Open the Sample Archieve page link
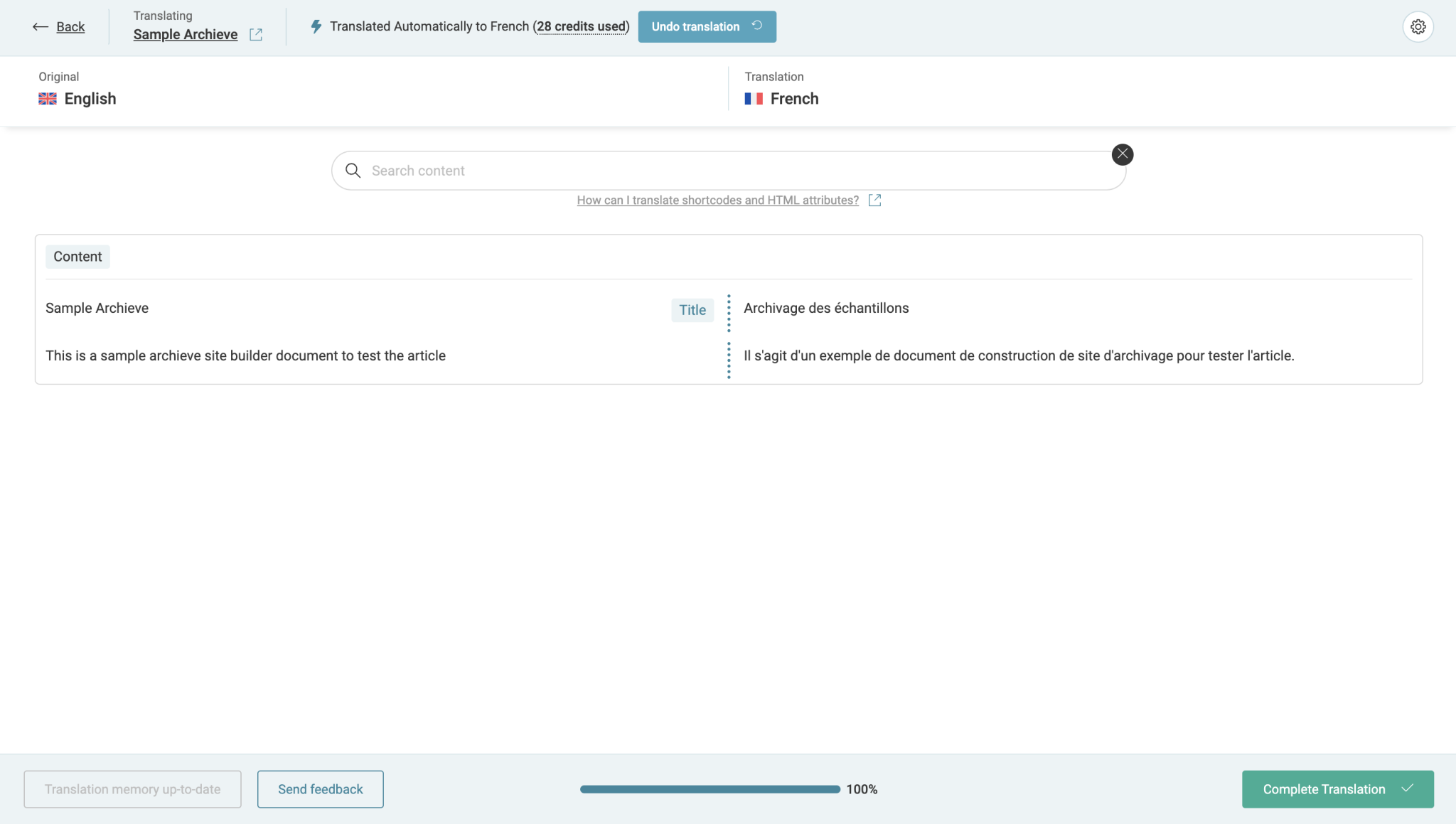The width and height of the screenshot is (1456, 824). (185, 35)
